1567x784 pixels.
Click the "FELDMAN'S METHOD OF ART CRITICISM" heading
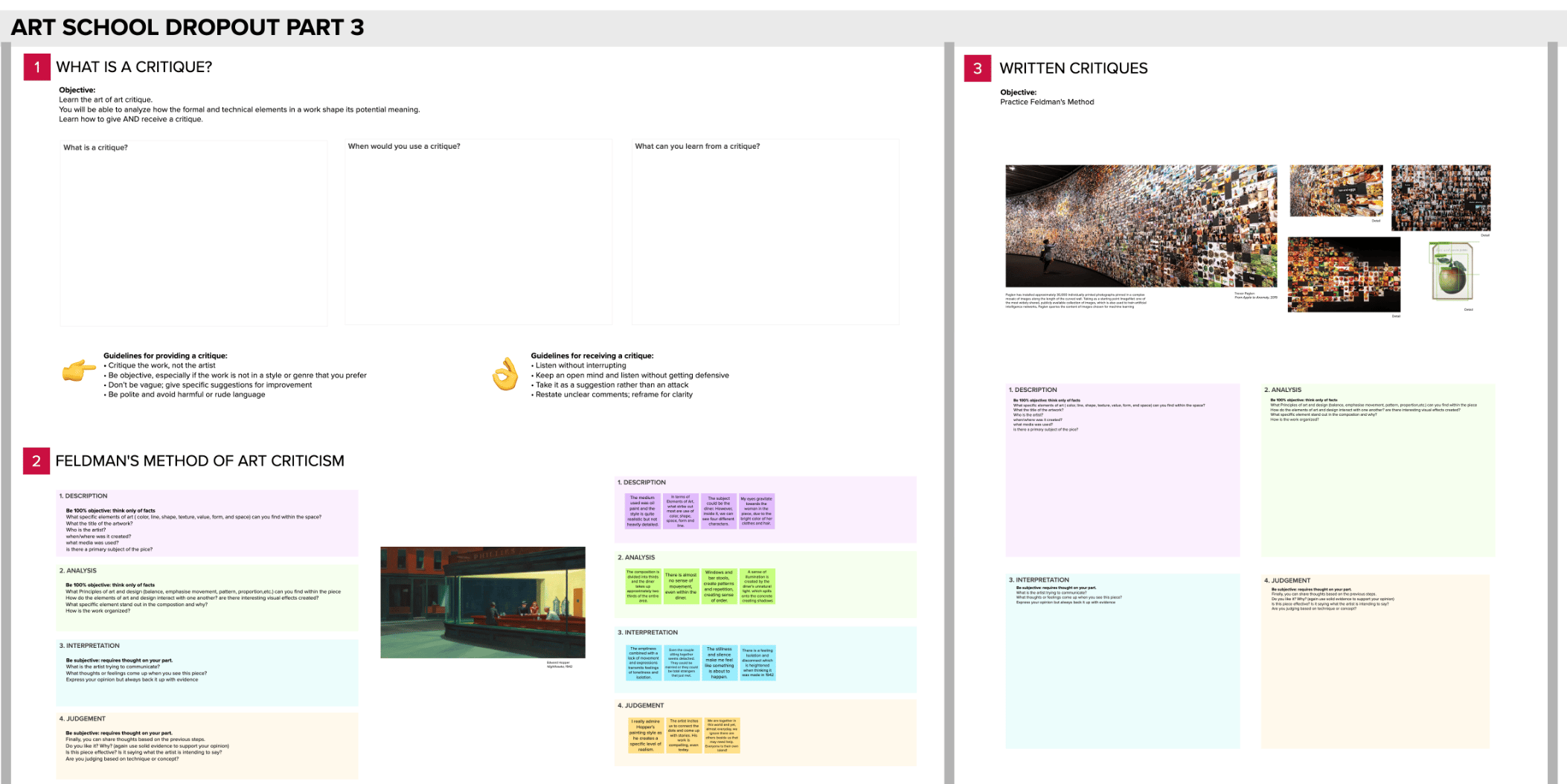199,461
